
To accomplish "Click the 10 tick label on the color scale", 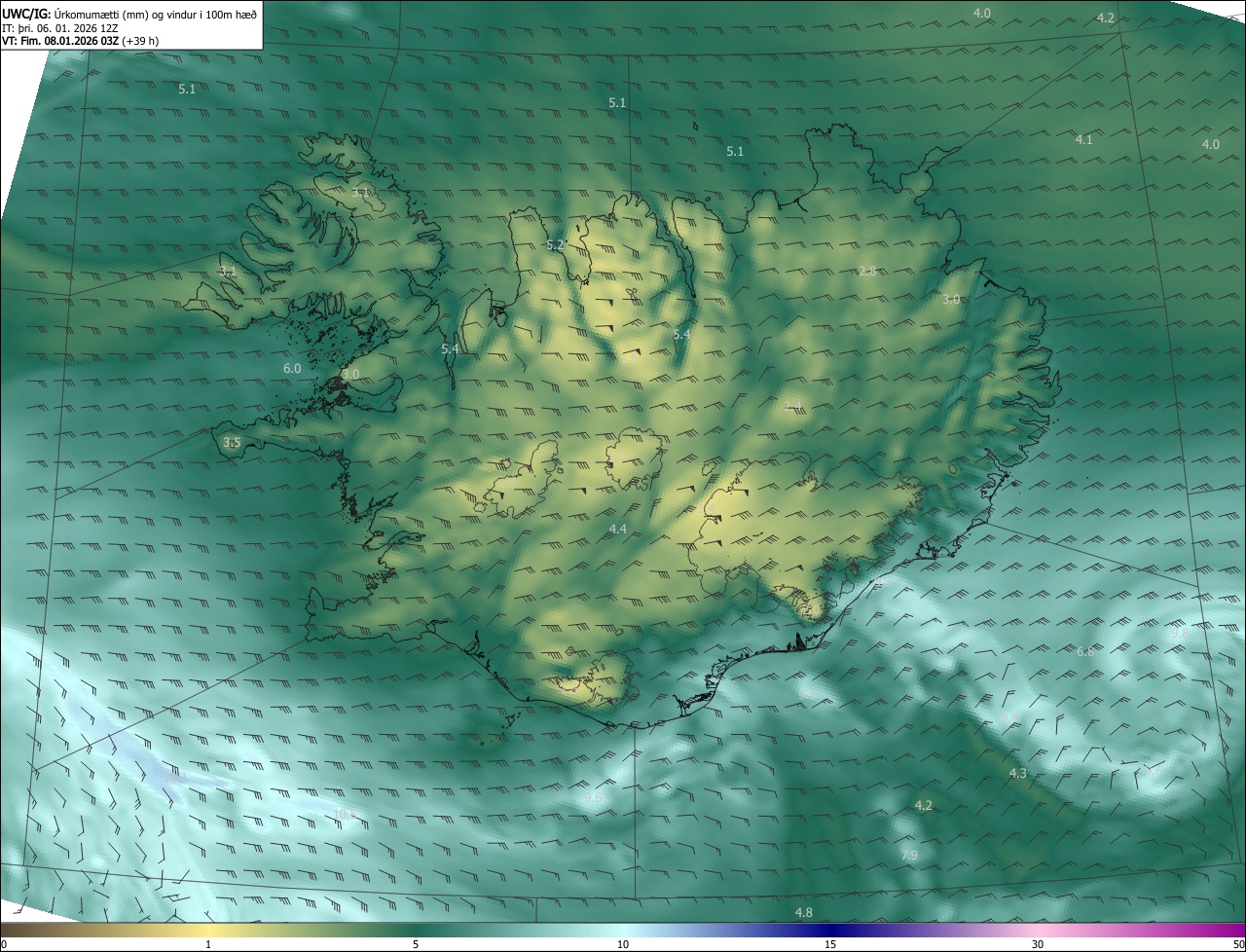I will [x=623, y=944].
